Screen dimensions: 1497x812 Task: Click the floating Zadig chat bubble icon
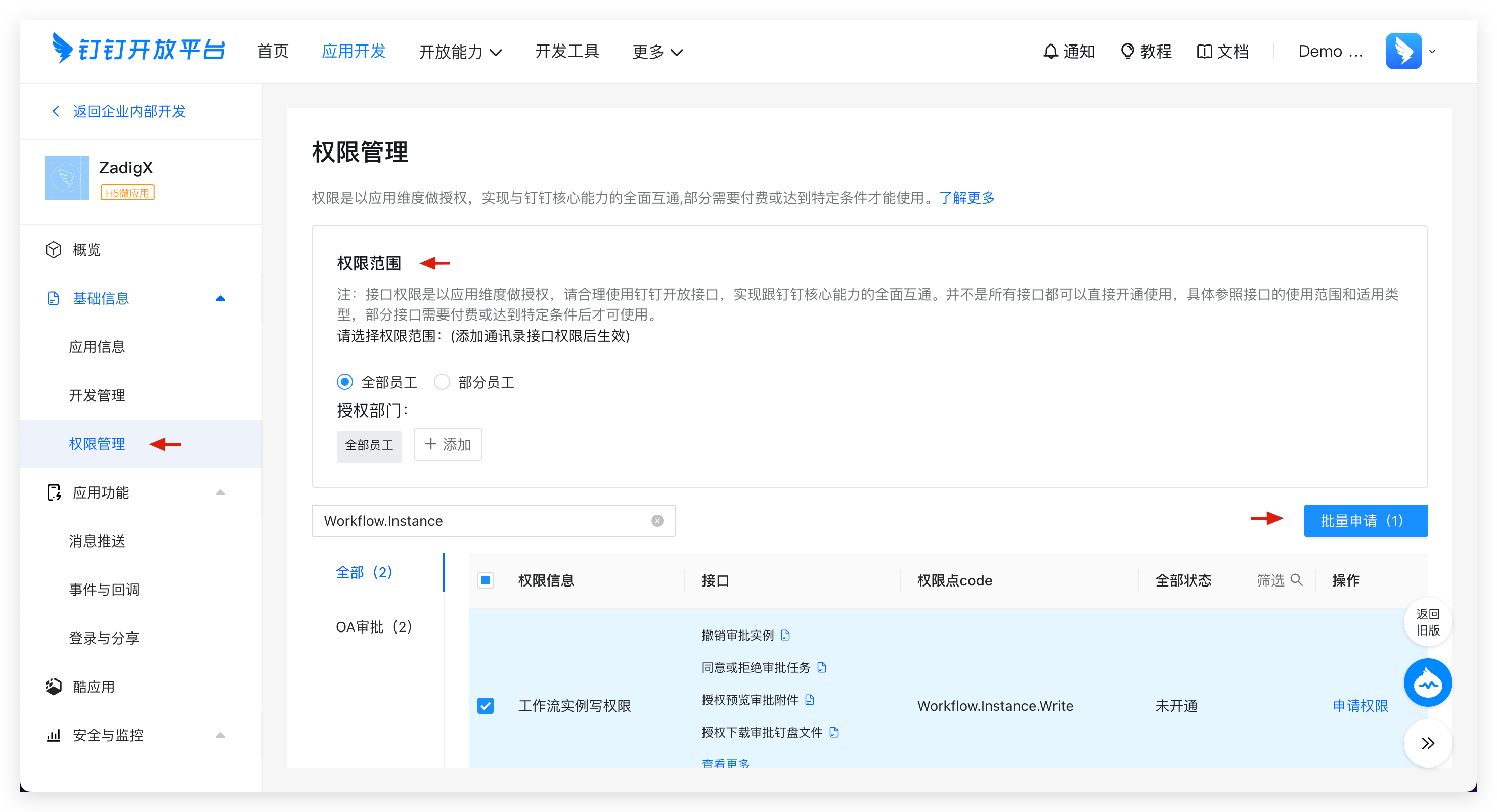tap(1428, 683)
